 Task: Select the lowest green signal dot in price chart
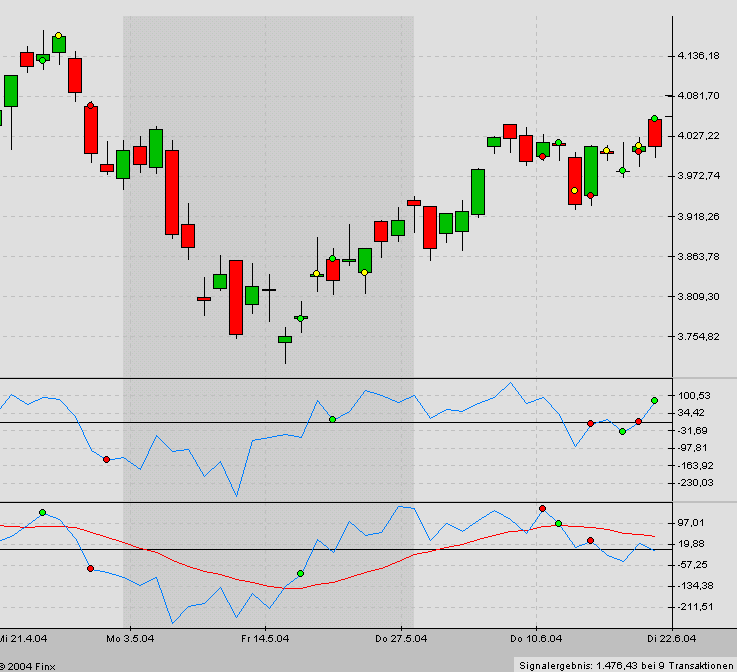tap(301, 318)
